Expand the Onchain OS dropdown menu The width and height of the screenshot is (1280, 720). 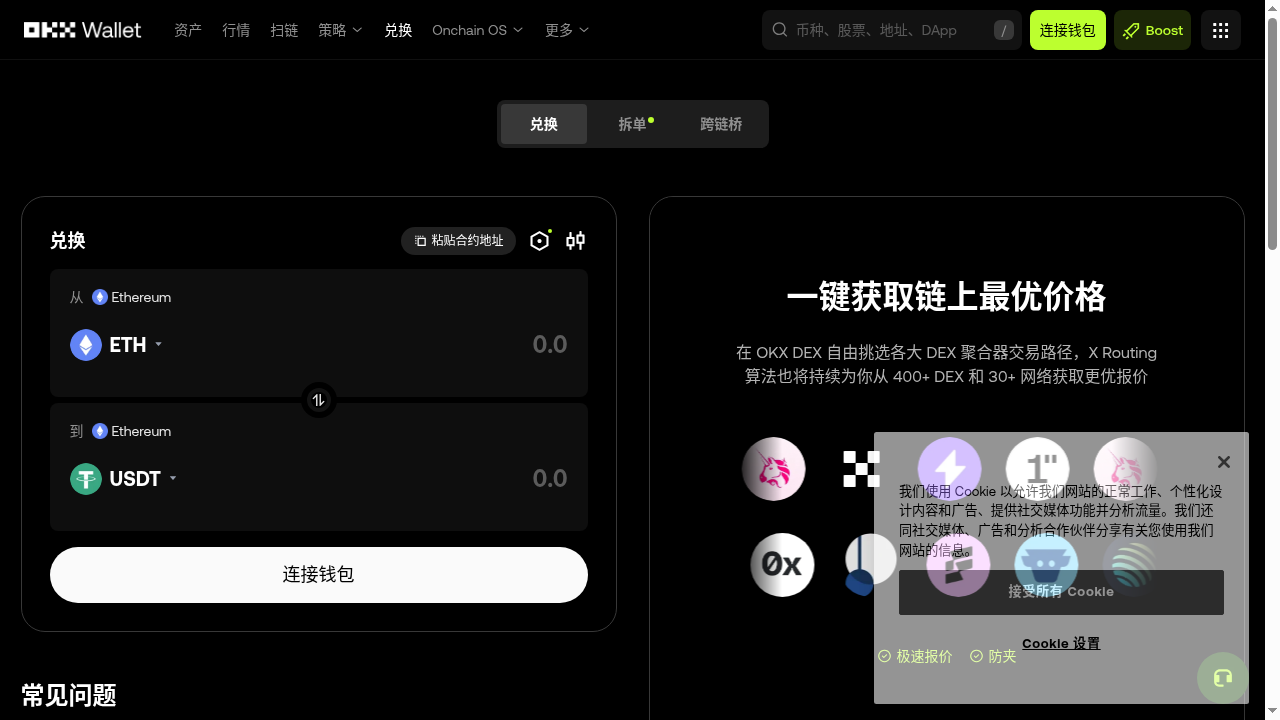(x=477, y=30)
